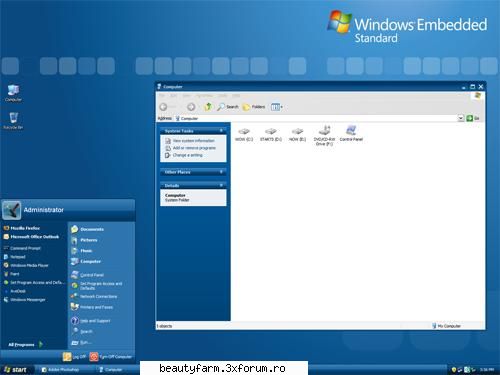Image resolution: width=500 pixels, height=375 pixels.
Task: Open the Run... dialog from the Start menu
Action: [81, 342]
